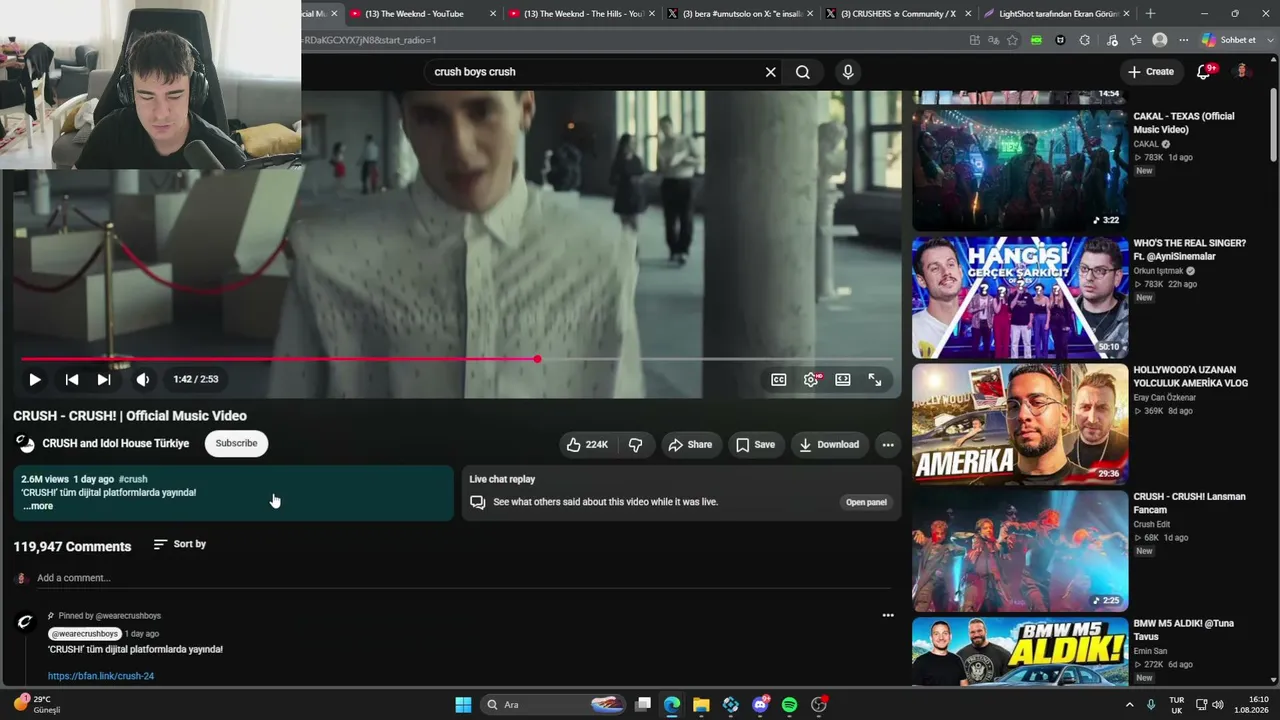Image resolution: width=1280 pixels, height=720 pixels.
Task: Clear the YouTube search query
Action: (771, 72)
